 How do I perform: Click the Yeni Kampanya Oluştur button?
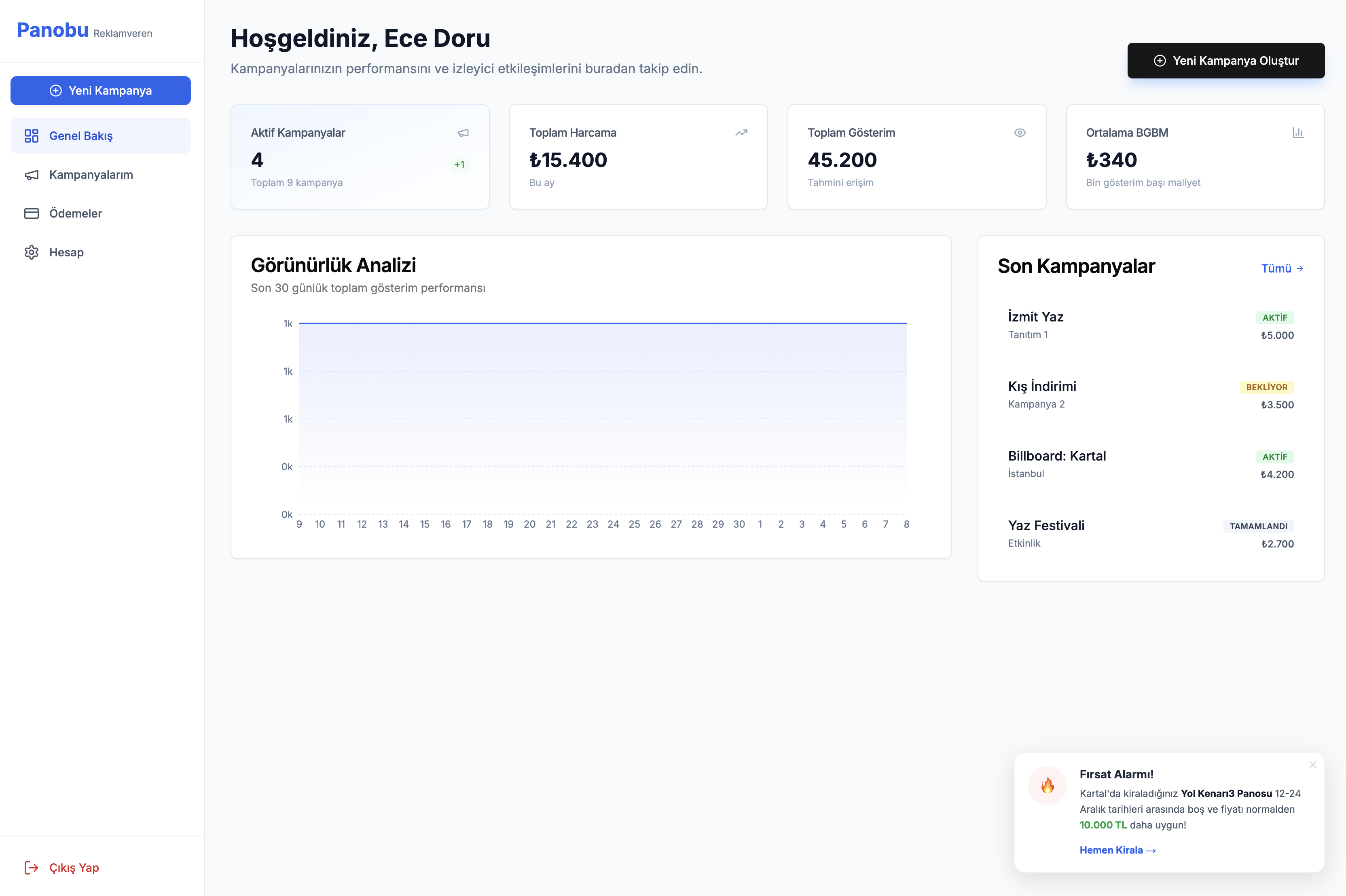1225,60
